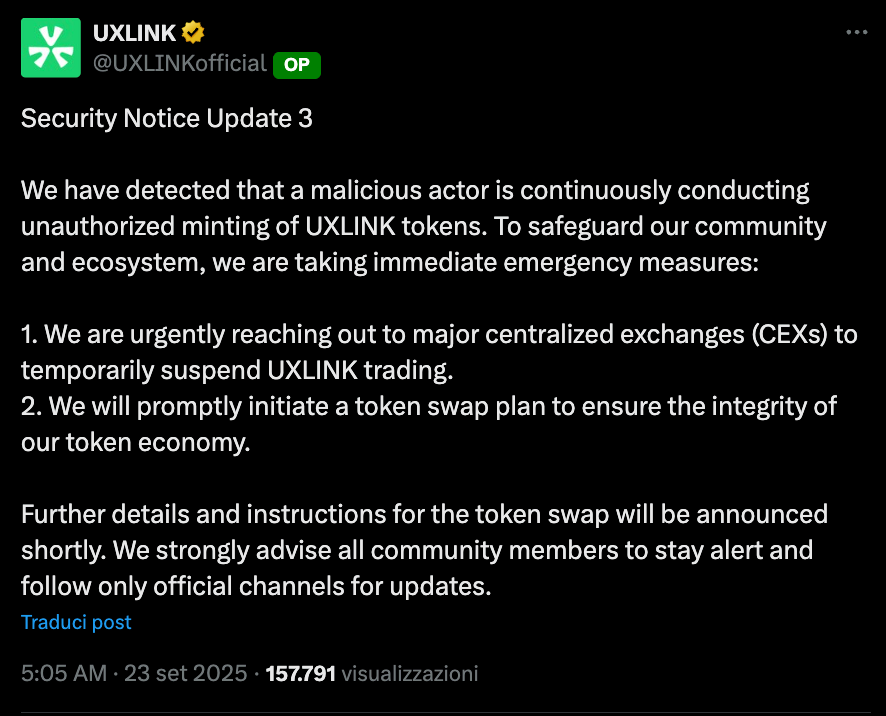This screenshot has width=886, height=716.
Task: Click the gold verified badge
Action: [x=193, y=33]
